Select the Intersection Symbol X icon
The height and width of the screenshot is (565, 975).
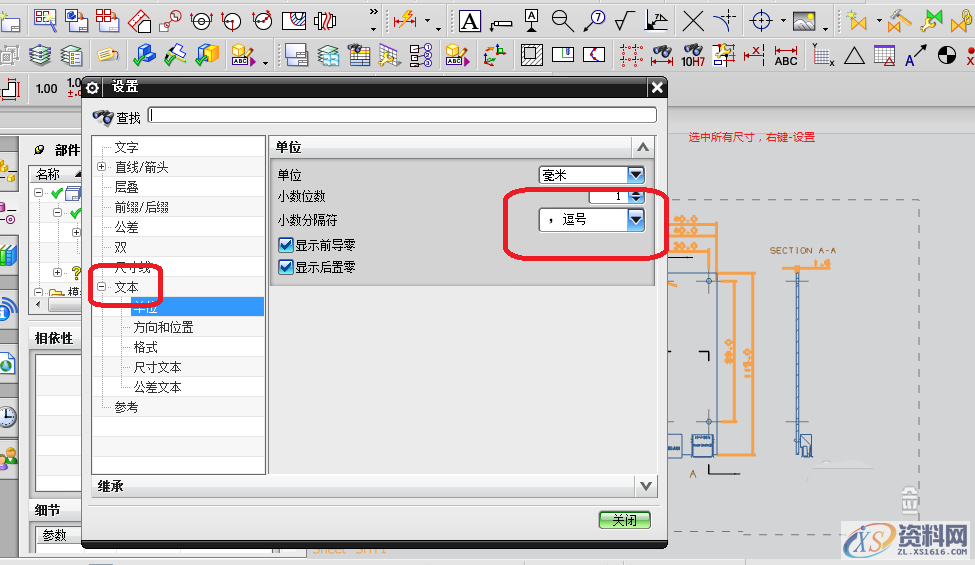coord(692,20)
